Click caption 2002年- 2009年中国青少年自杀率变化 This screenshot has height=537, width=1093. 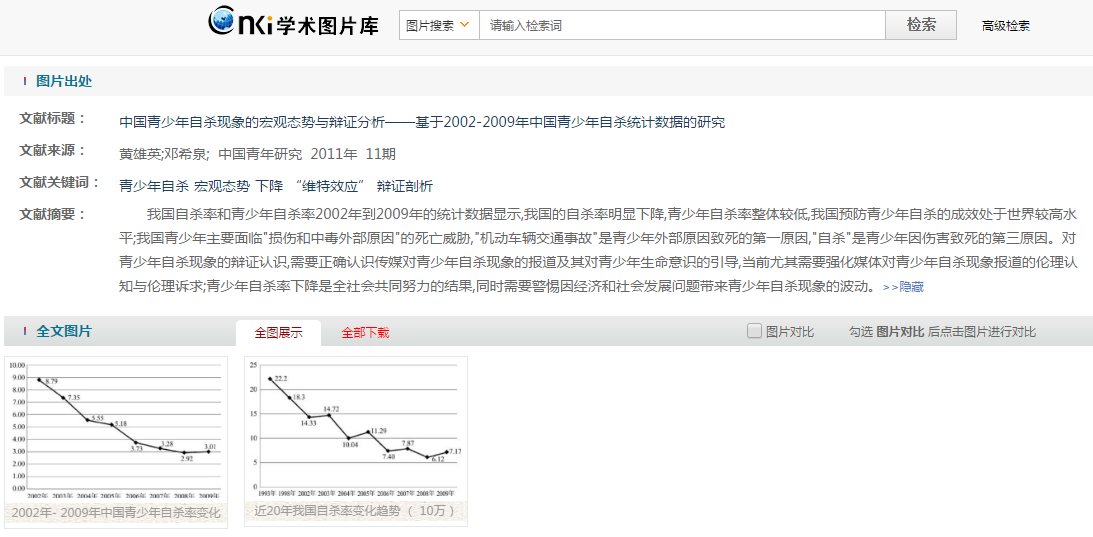(x=116, y=513)
